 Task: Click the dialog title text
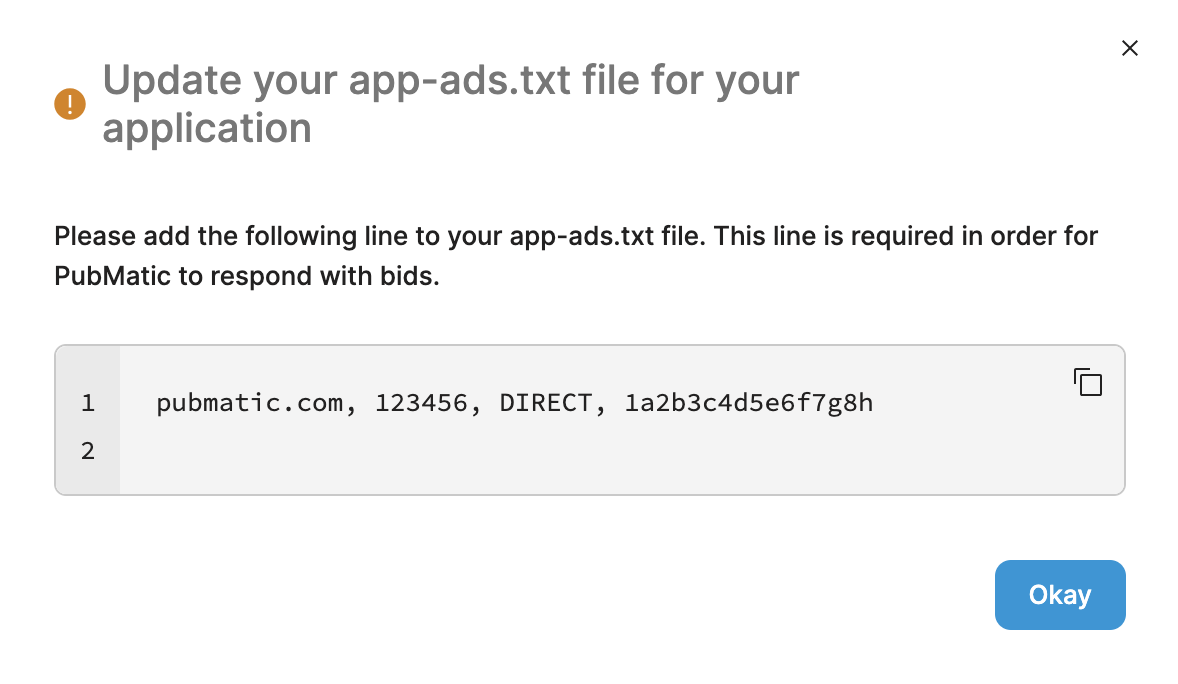point(450,103)
